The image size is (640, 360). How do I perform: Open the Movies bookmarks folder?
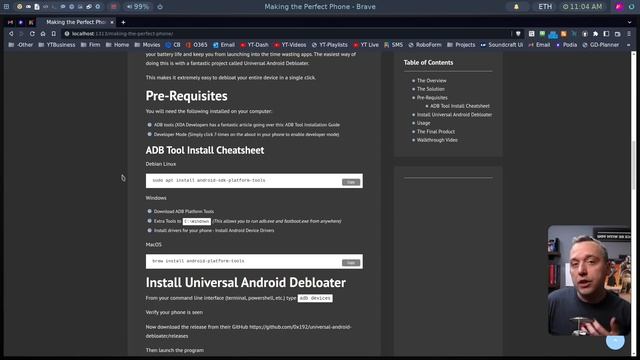click(147, 45)
